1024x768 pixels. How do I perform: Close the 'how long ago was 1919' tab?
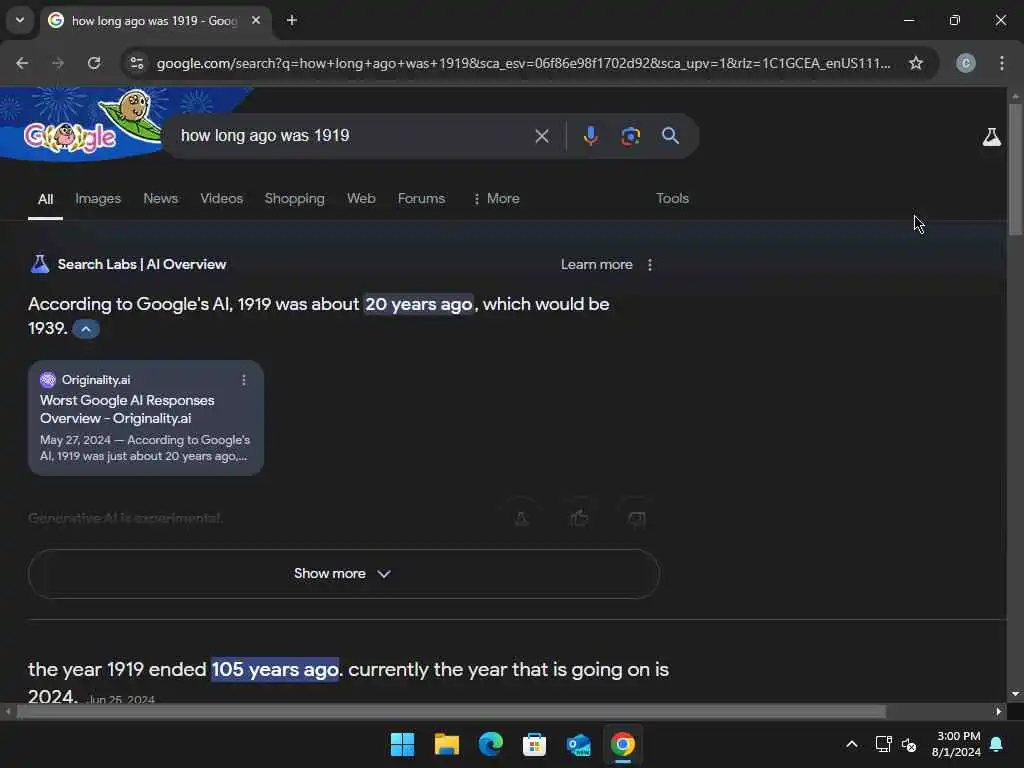[x=256, y=20]
